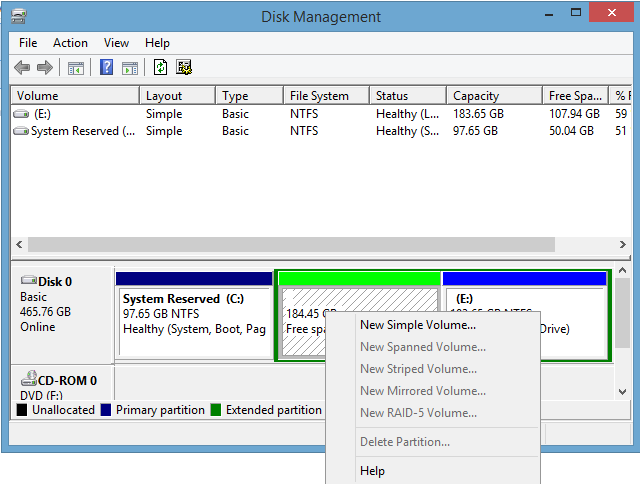Image resolution: width=640 pixels, height=484 pixels.
Task: Open the View menu
Action: pyautogui.click(x=116, y=43)
